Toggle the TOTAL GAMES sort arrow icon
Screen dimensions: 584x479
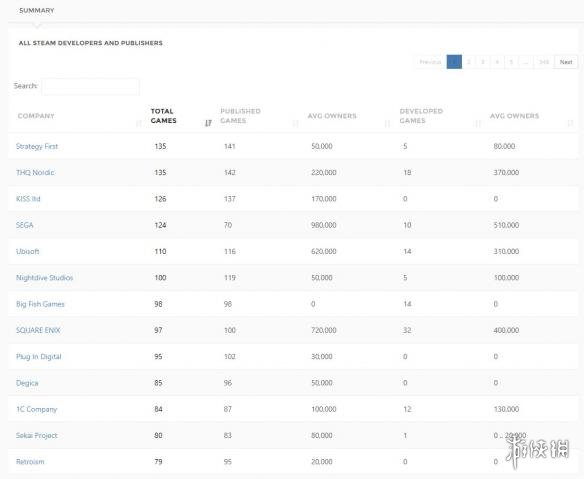click(208, 123)
